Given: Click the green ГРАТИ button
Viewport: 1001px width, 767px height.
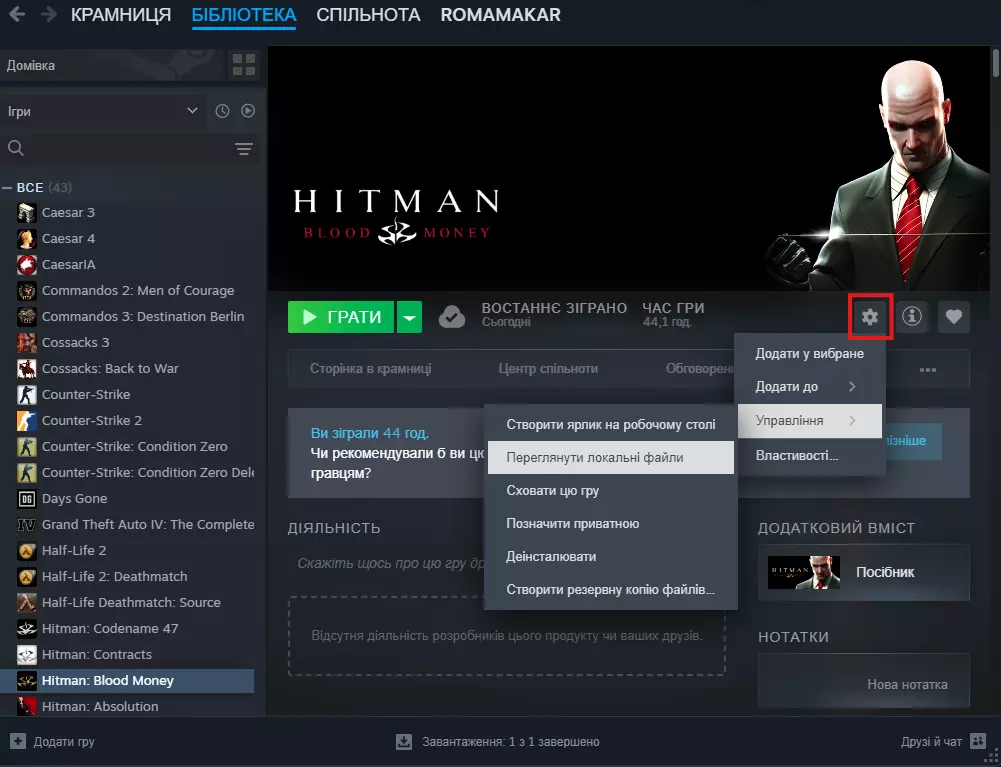Looking at the screenshot, I should 341,317.
